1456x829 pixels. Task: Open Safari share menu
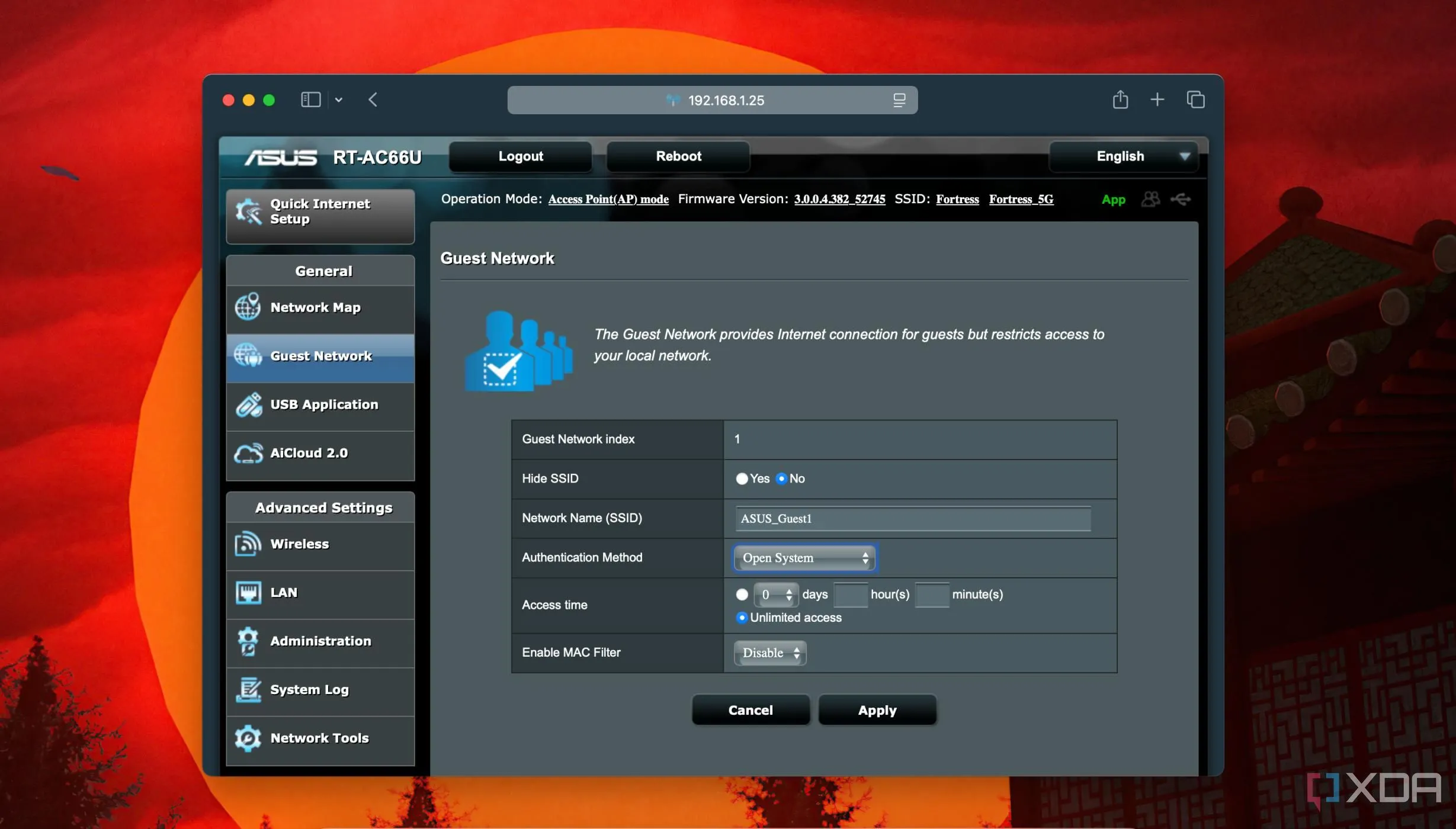pos(1120,99)
